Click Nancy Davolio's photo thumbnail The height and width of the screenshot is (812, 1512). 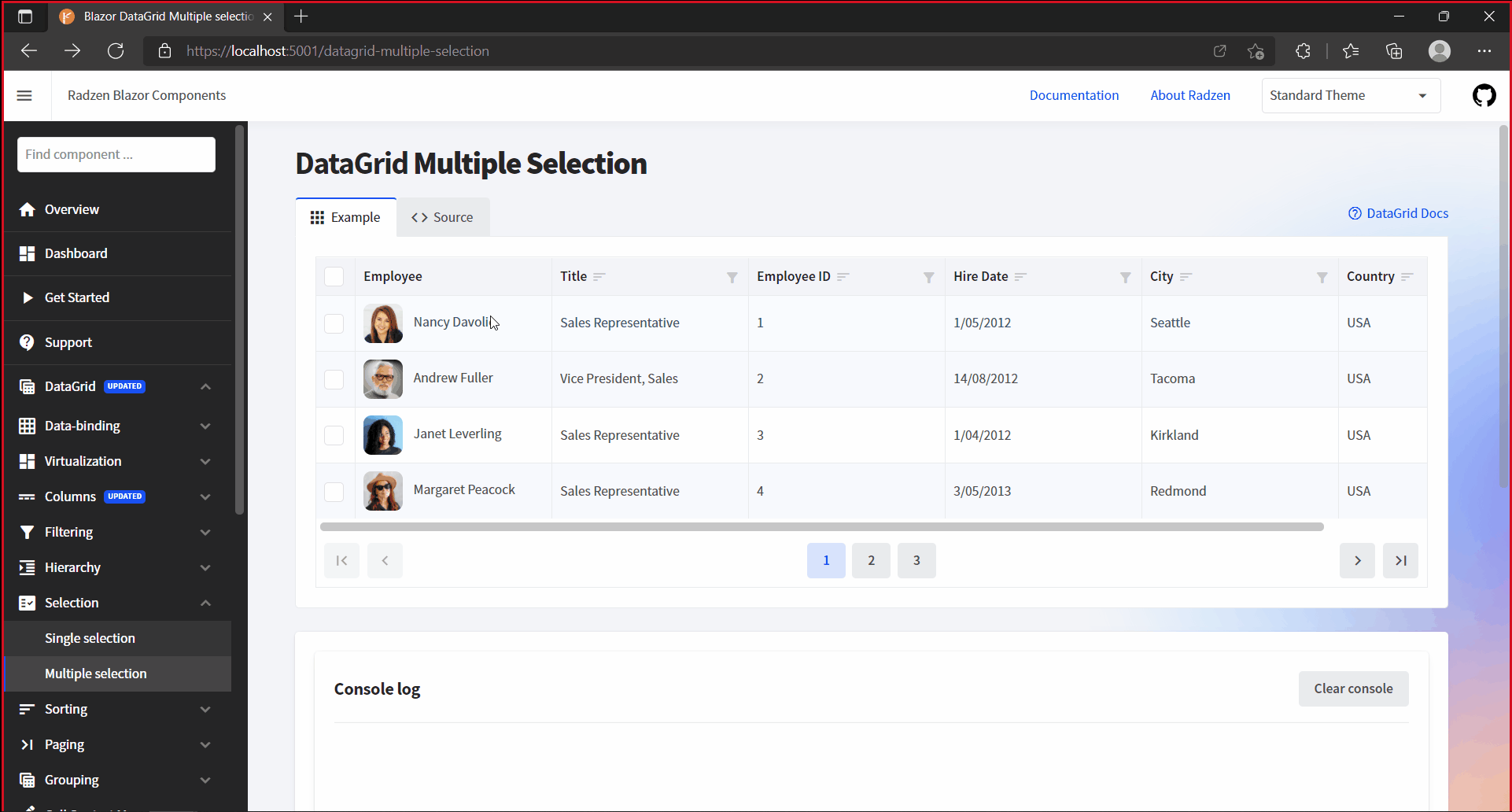point(383,323)
